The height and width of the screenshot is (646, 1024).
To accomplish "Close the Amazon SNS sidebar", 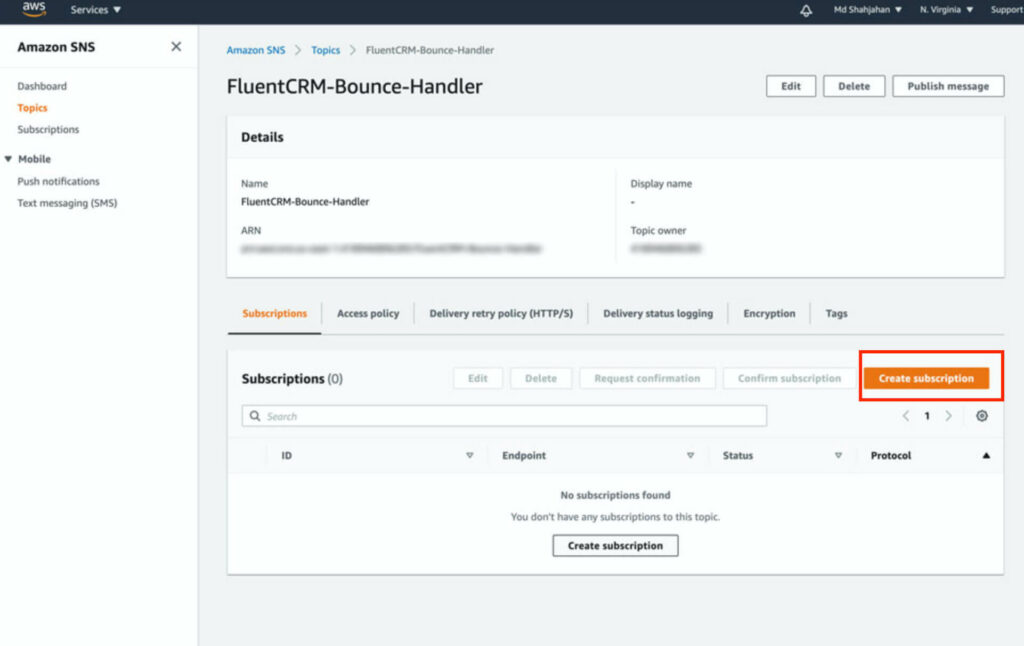I will tap(176, 46).
